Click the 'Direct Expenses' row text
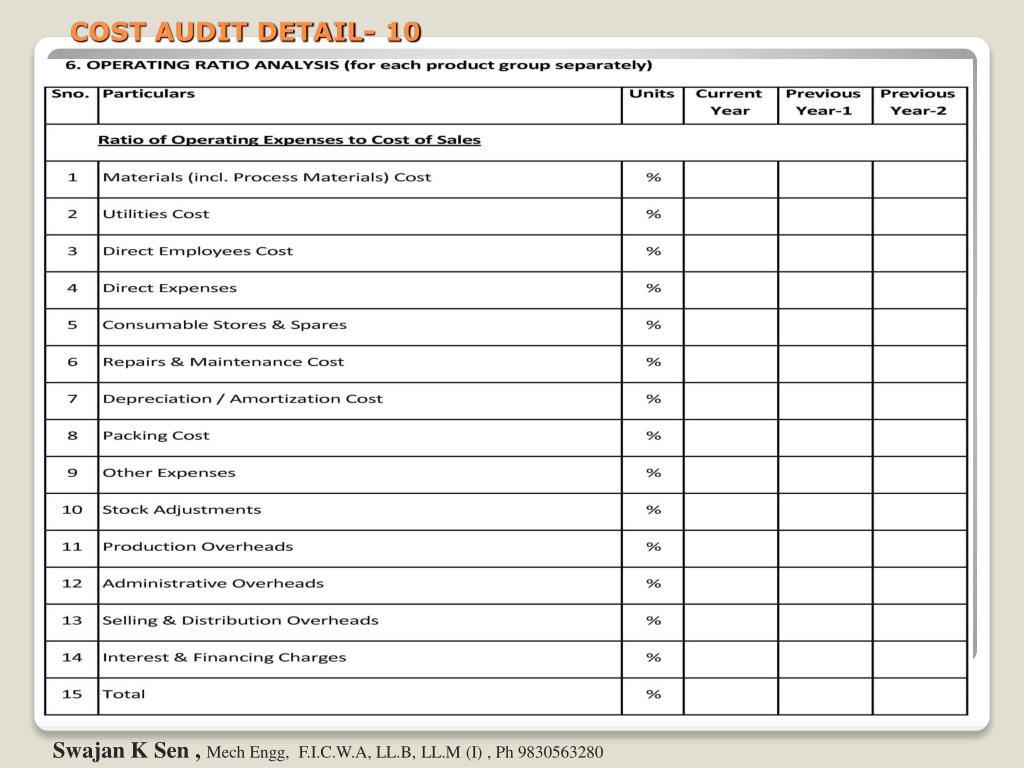 (x=170, y=288)
